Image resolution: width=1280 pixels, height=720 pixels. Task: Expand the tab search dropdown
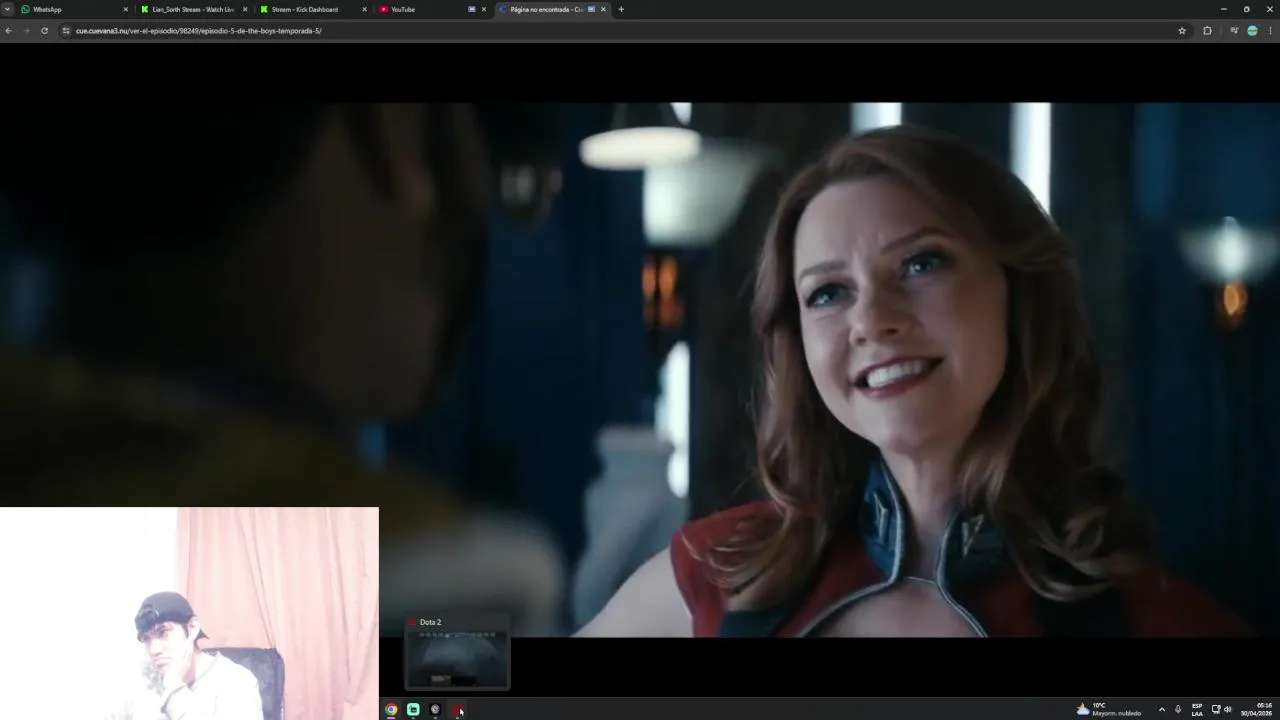7,9
